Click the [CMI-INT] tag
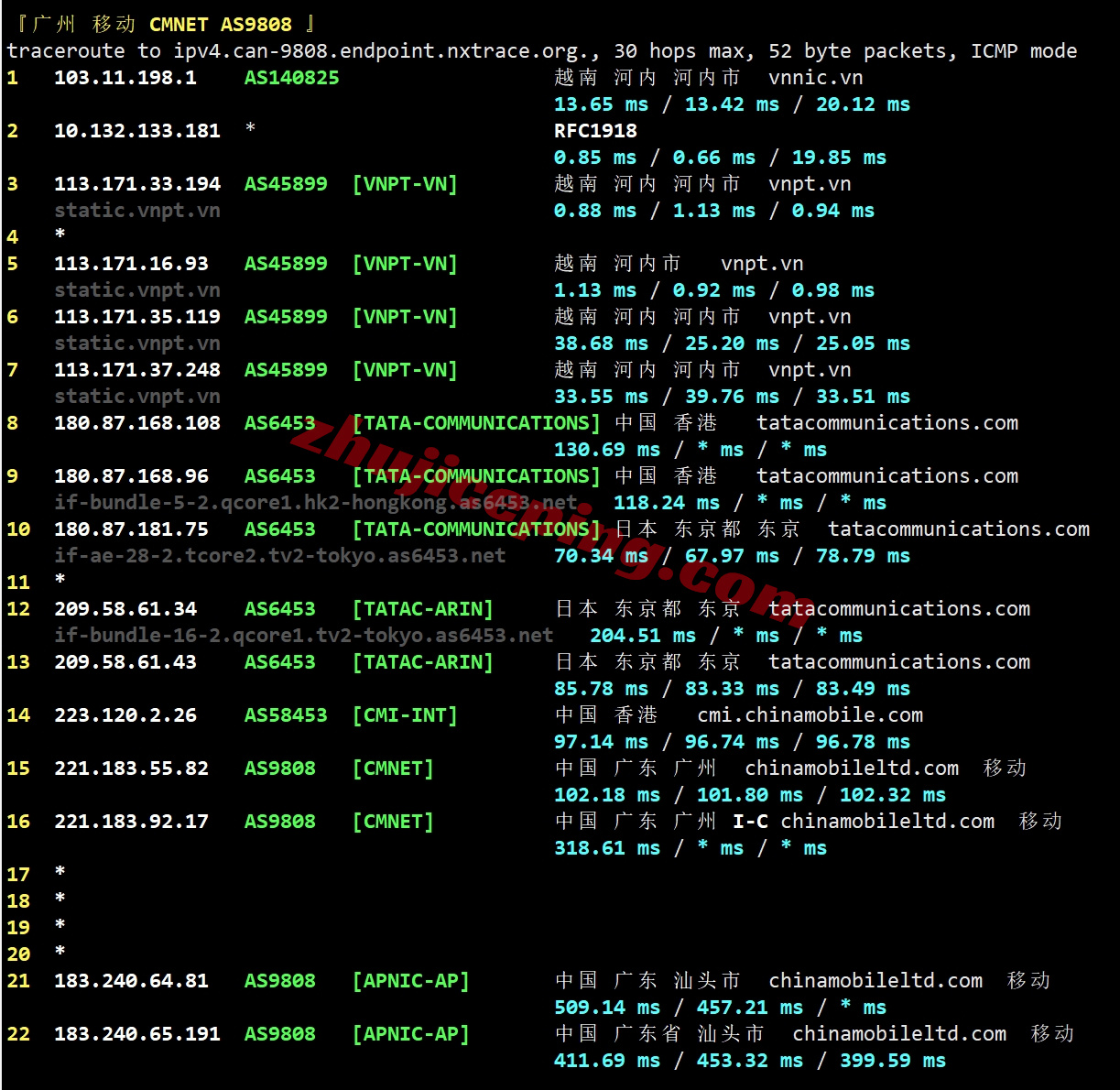This screenshot has height=1090, width=1120. [x=405, y=715]
